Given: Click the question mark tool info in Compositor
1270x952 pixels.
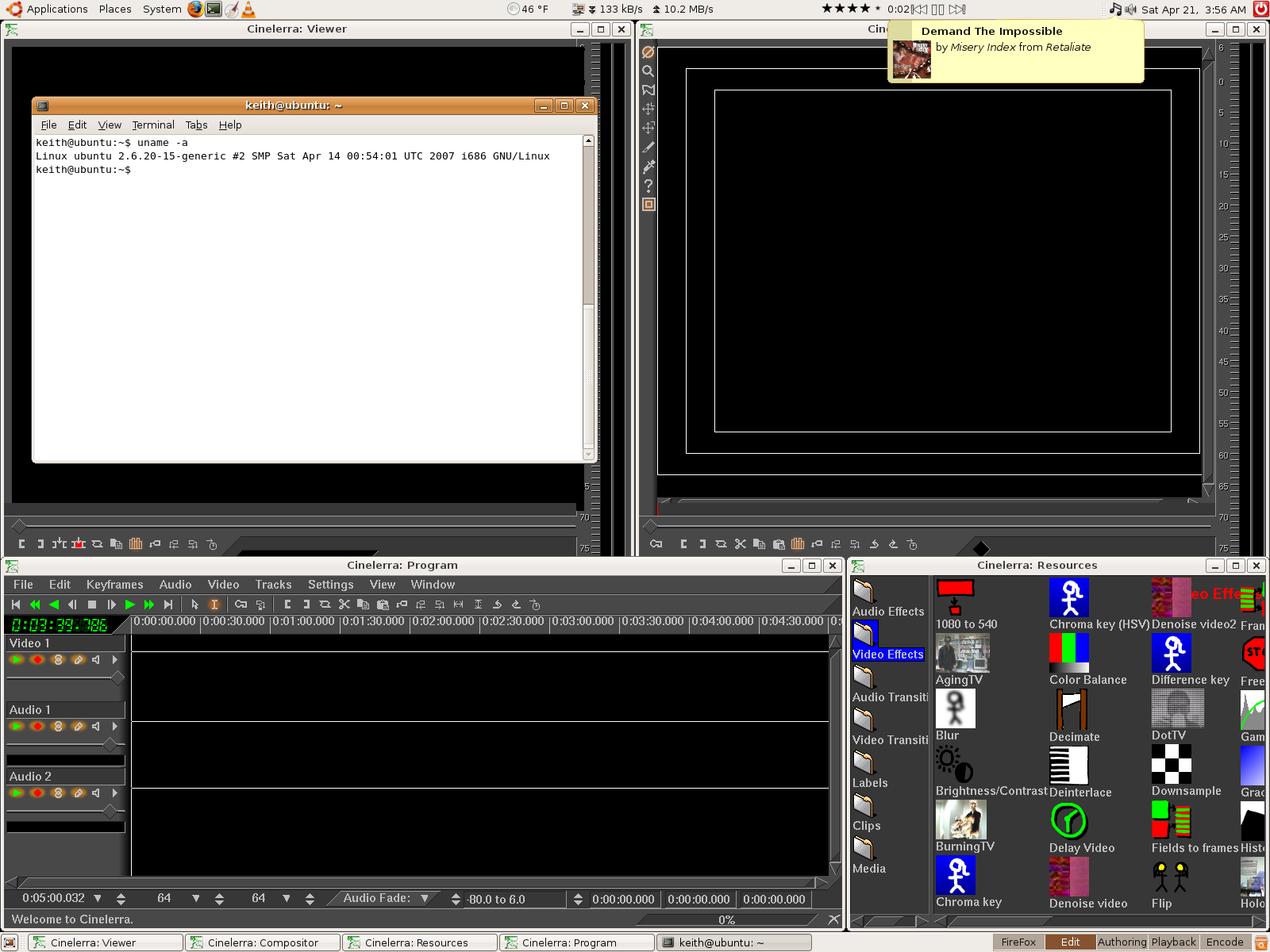Looking at the screenshot, I should [648, 185].
